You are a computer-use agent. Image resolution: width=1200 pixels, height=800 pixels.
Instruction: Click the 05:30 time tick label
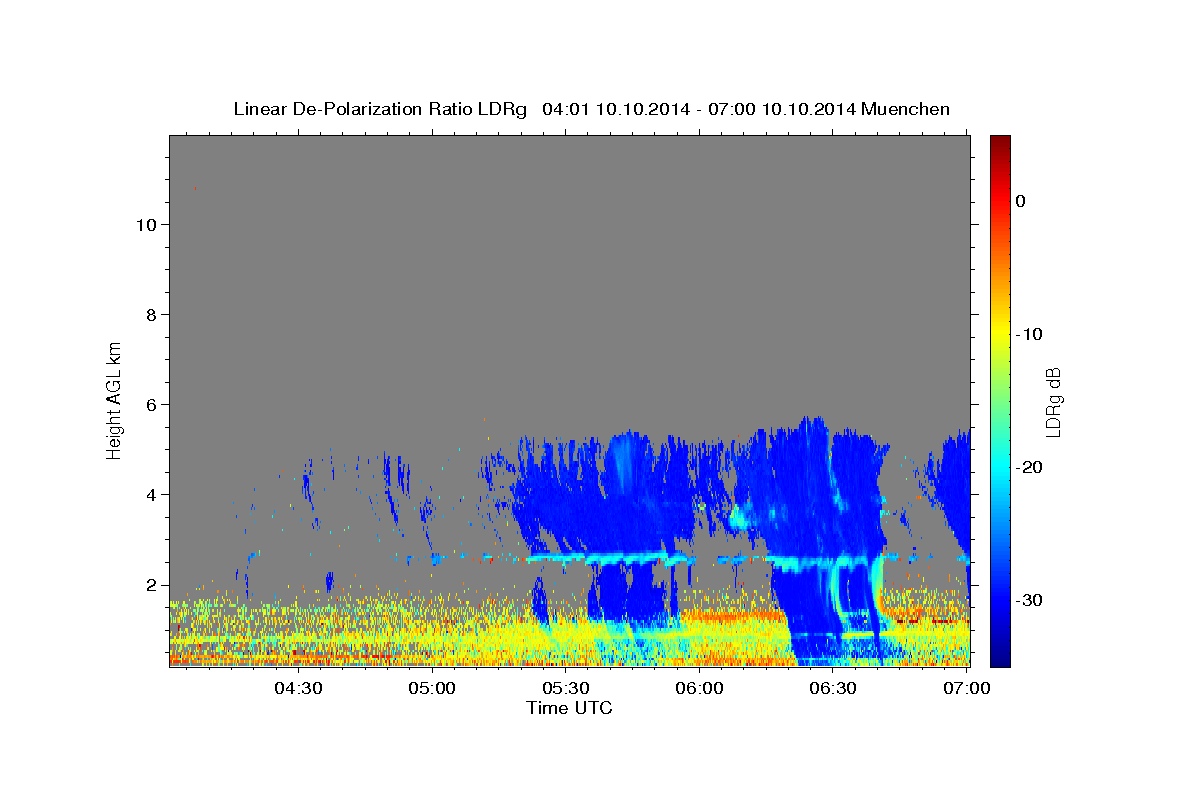[x=566, y=688]
